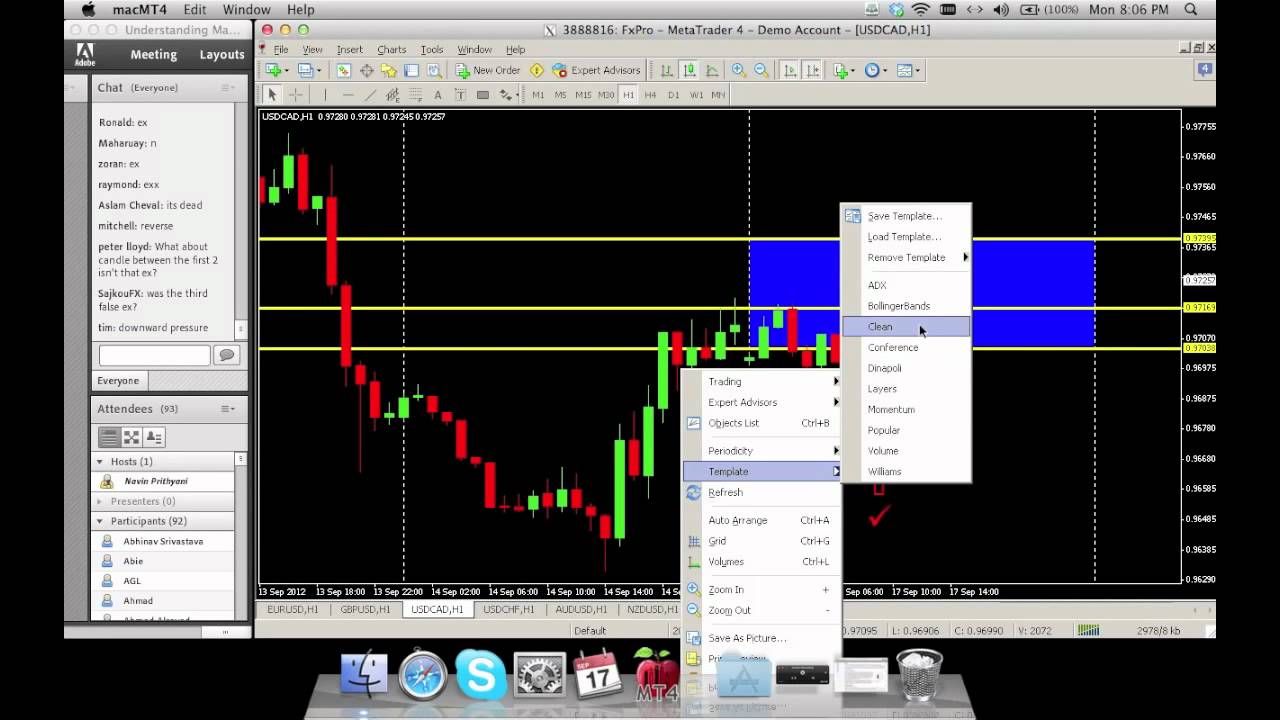This screenshot has height=720, width=1280.
Task: Switch attendees to list view icon
Action: pos(109,437)
